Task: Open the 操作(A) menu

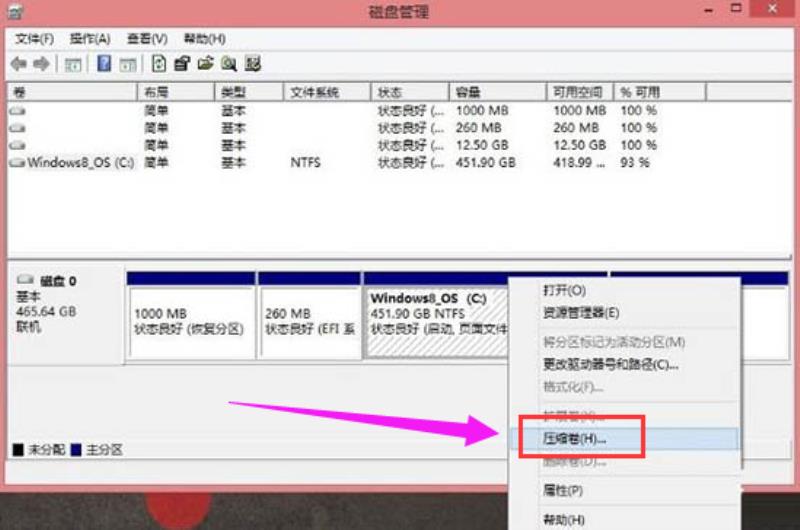Action: (x=90, y=39)
